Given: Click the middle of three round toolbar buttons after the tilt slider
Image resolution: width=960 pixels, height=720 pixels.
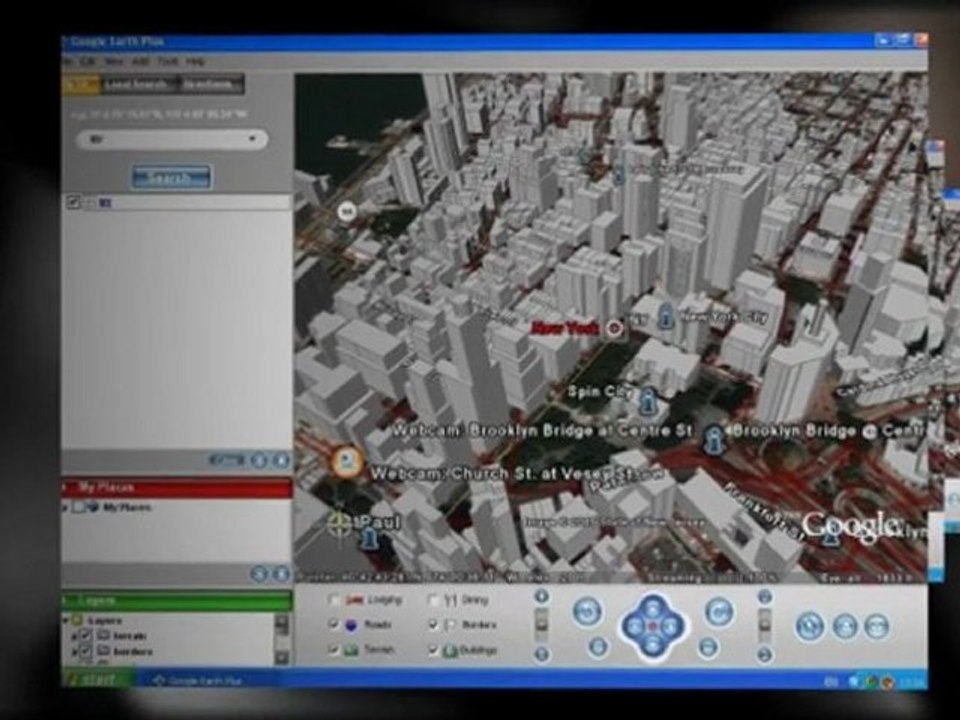Looking at the screenshot, I should click(846, 626).
